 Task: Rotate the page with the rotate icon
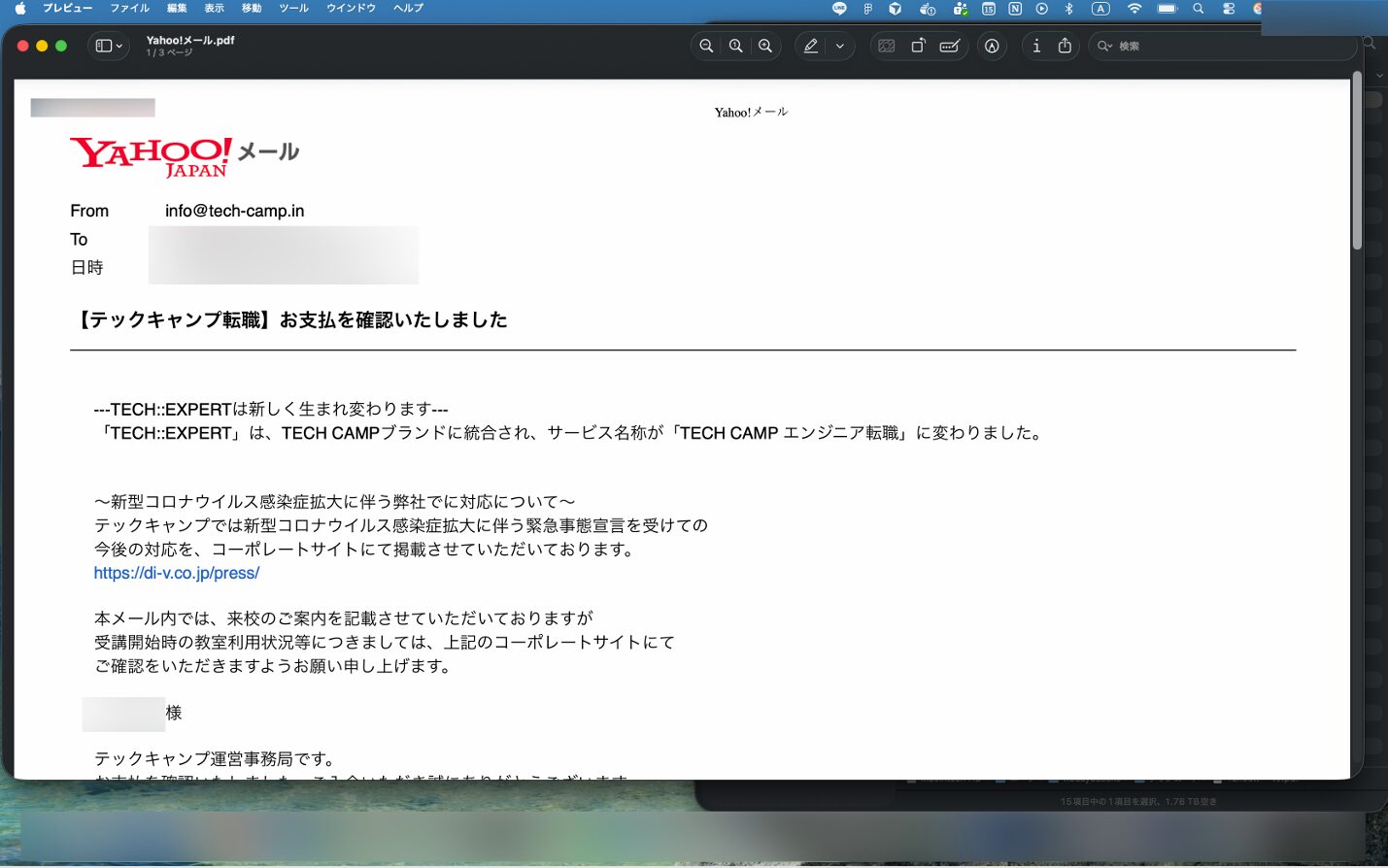click(x=918, y=46)
